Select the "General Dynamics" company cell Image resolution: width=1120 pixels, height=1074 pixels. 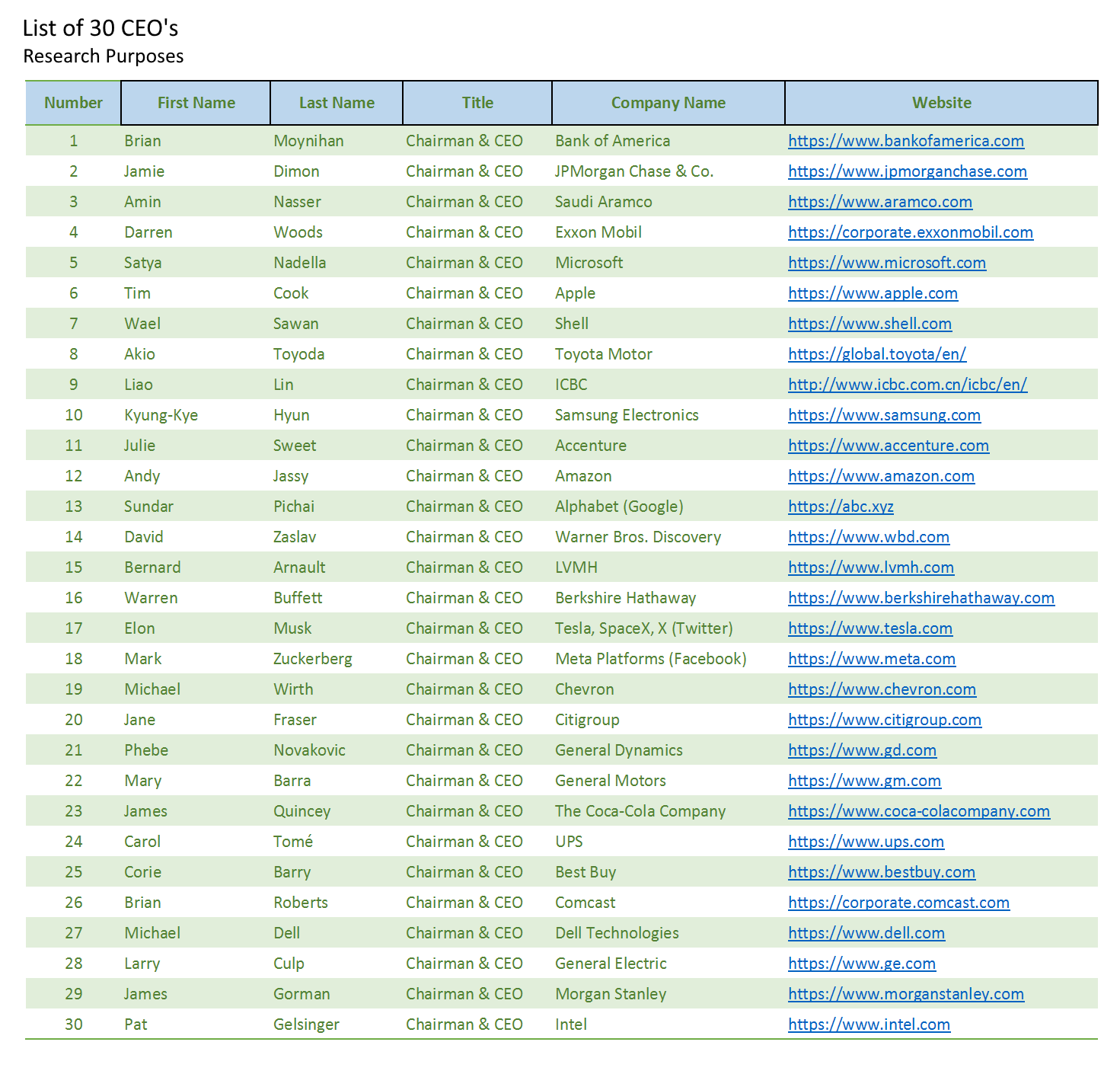(x=619, y=750)
